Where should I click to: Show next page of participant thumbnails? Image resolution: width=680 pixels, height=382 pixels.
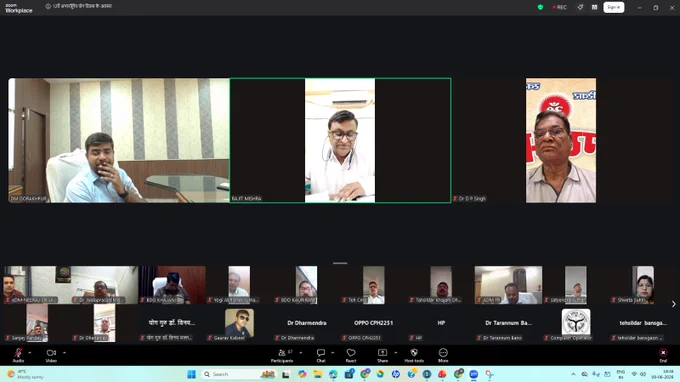point(673,304)
